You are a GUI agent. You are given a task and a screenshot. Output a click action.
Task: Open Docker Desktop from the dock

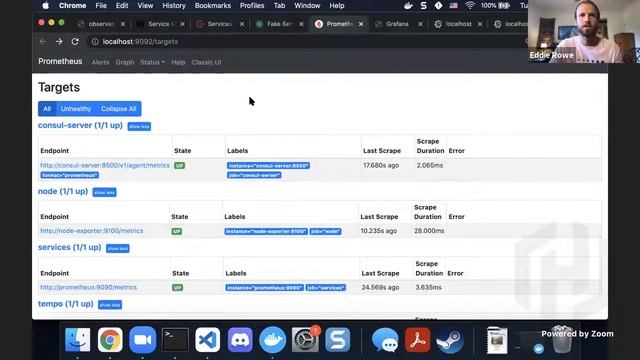pos(272,340)
